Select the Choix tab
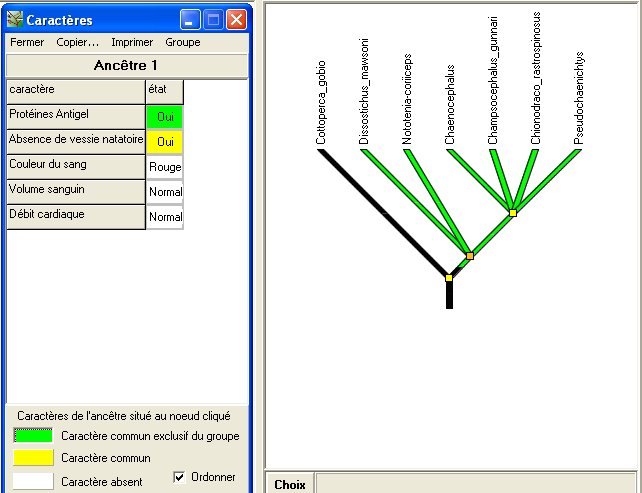This screenshot has height=493, width=642. [x=289, y=484]
